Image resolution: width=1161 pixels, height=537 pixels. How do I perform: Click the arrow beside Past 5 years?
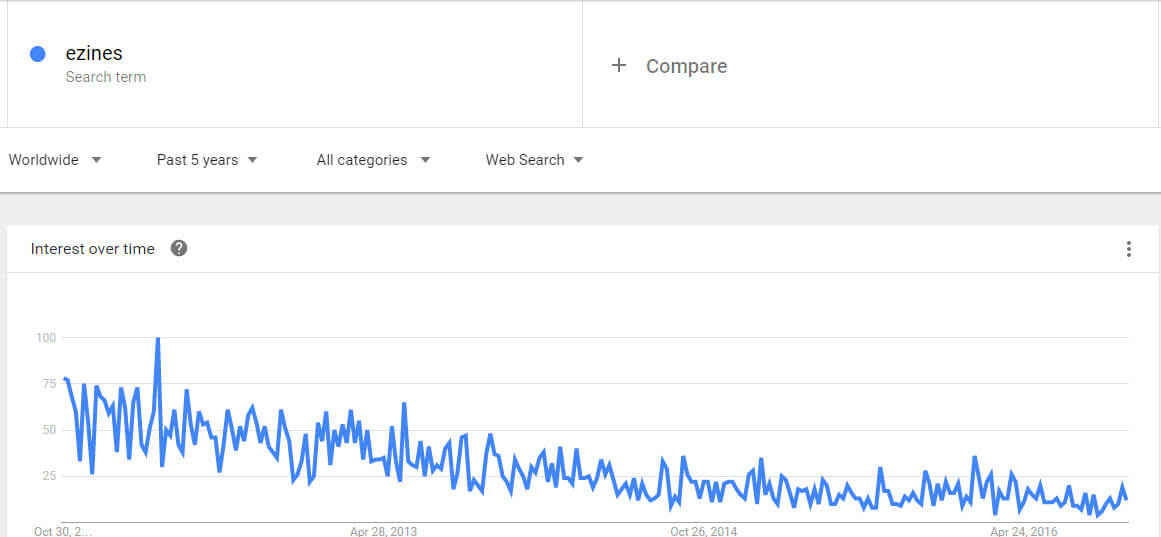pyautogui.click(x=252, y=160)
